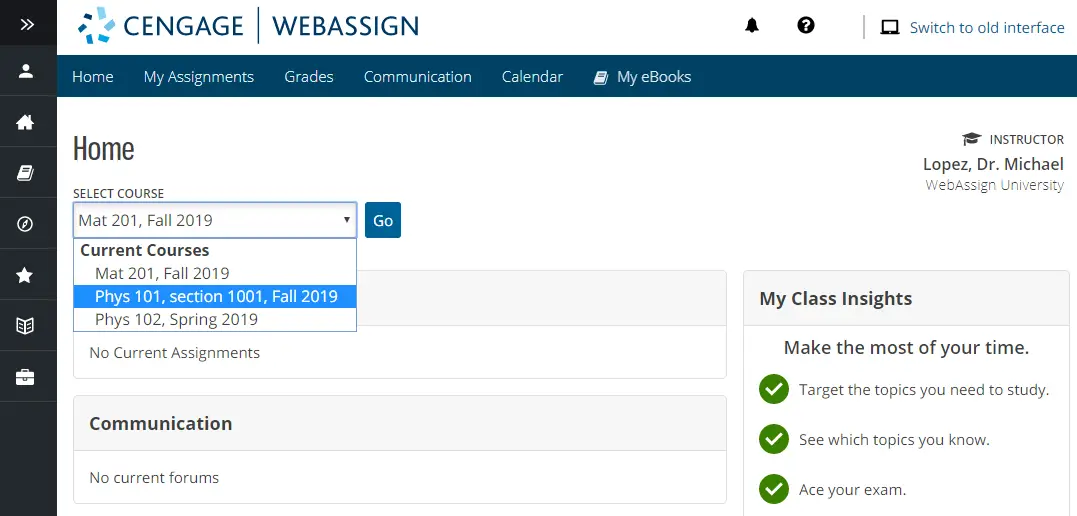1077x516 pixels.
Task: Open My eBooks from navigation bar
Action: pyautogui.click(x=642, y=77)
